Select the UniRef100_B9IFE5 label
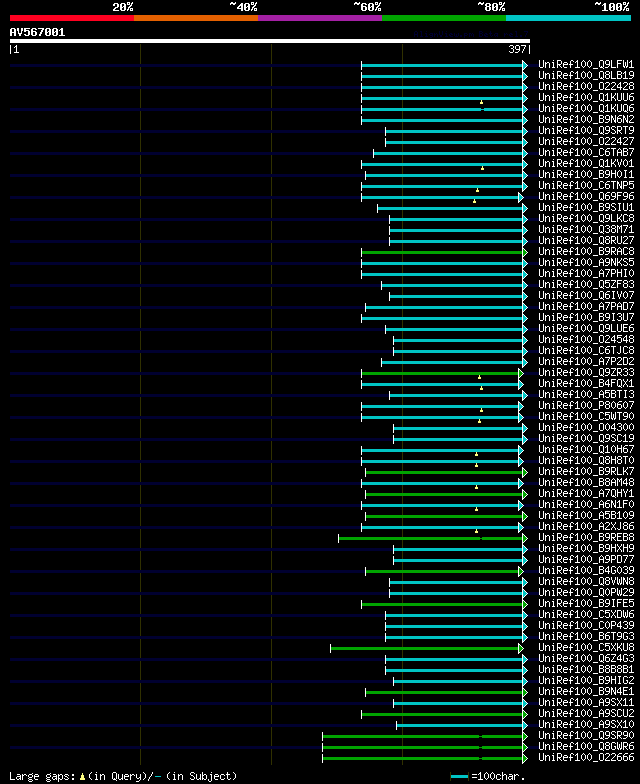This screenshot has width=640, height=784. pyautogui.click(x=586, y=604)
